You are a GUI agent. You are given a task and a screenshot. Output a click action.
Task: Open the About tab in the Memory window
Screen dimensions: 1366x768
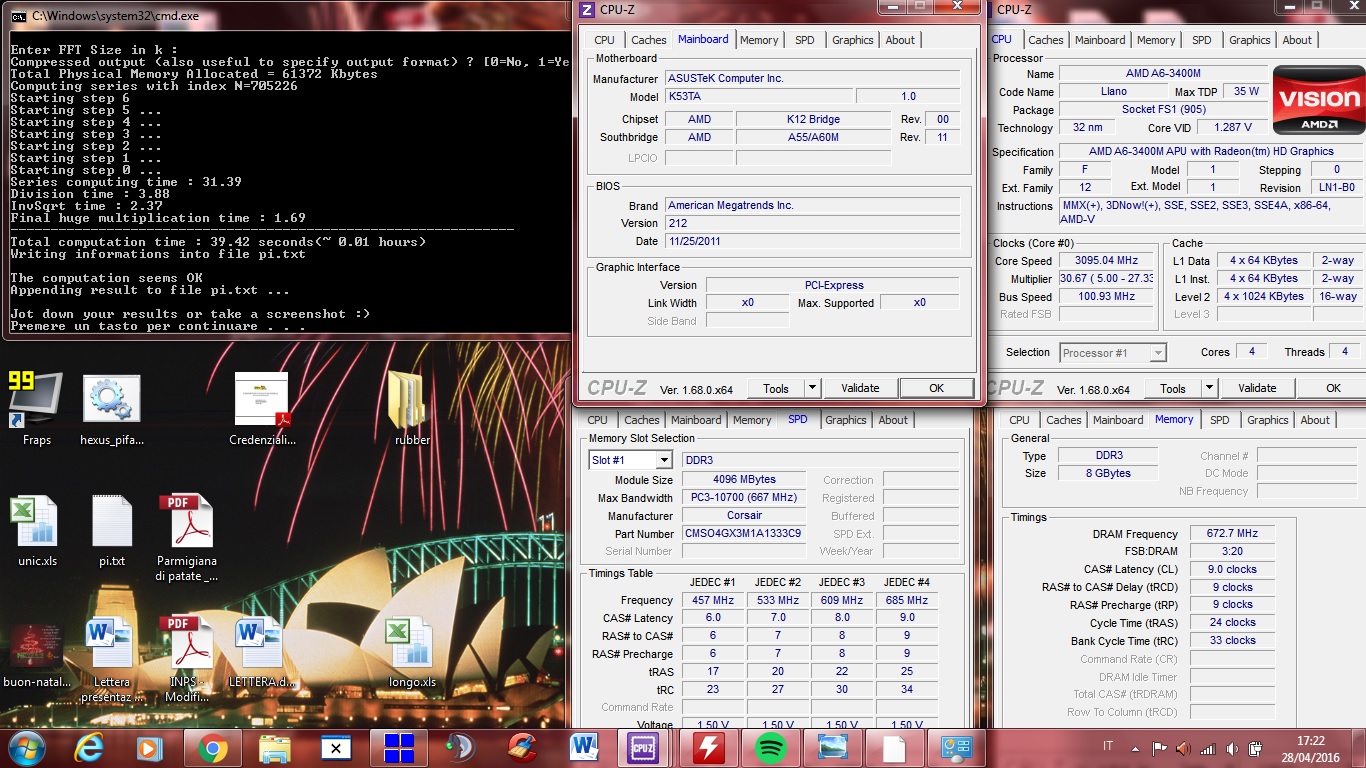(1315, 420)
